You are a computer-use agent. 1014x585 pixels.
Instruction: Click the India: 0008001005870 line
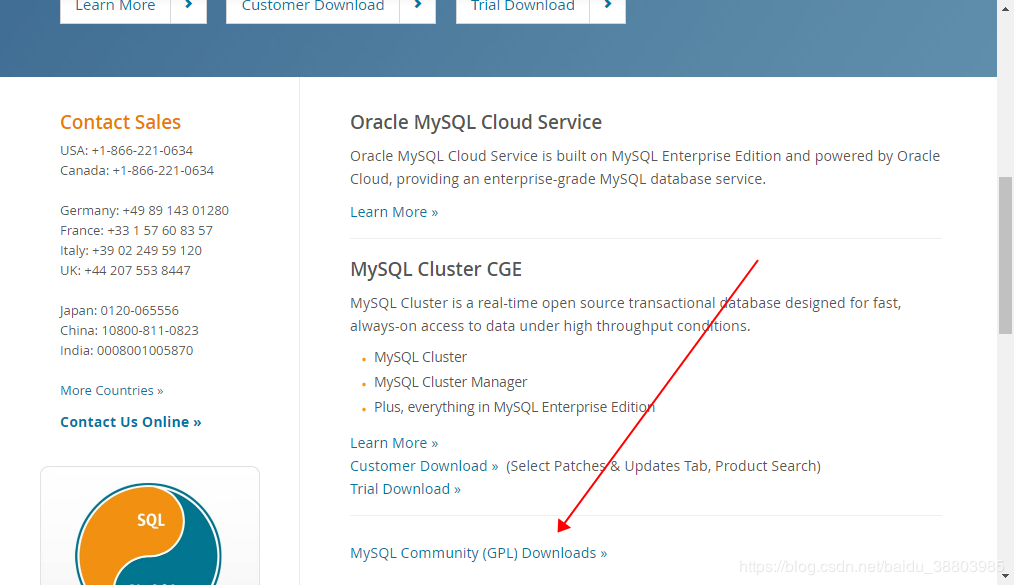[x=127, y=351]
